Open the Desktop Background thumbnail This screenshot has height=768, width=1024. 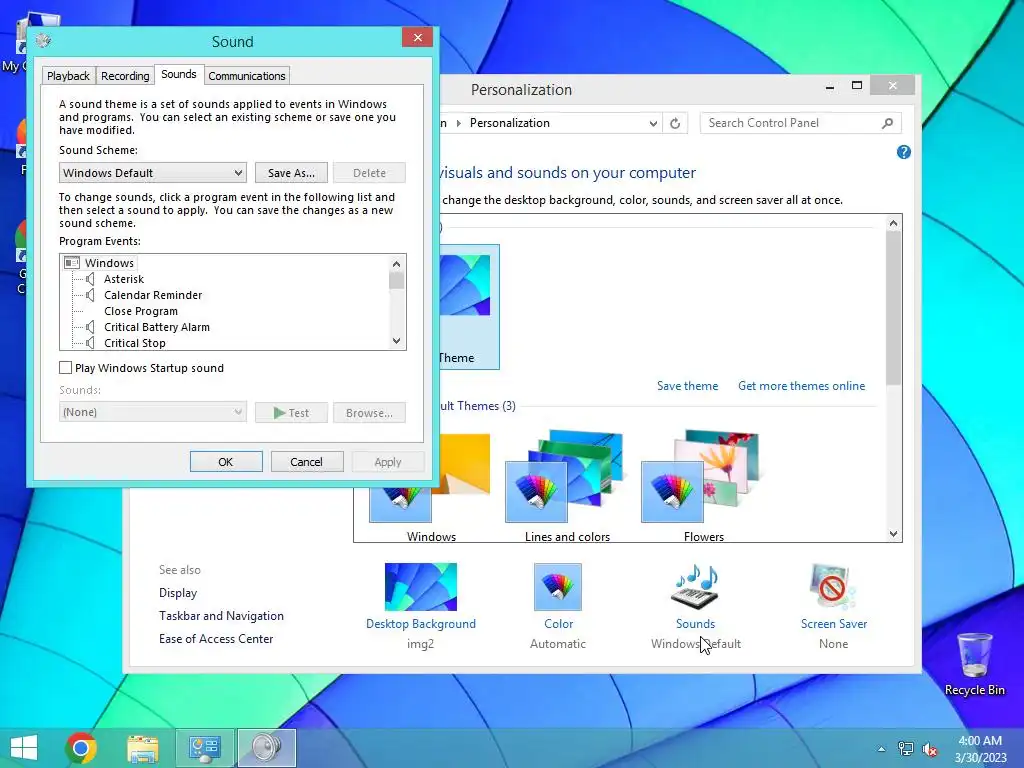[421, 586]
